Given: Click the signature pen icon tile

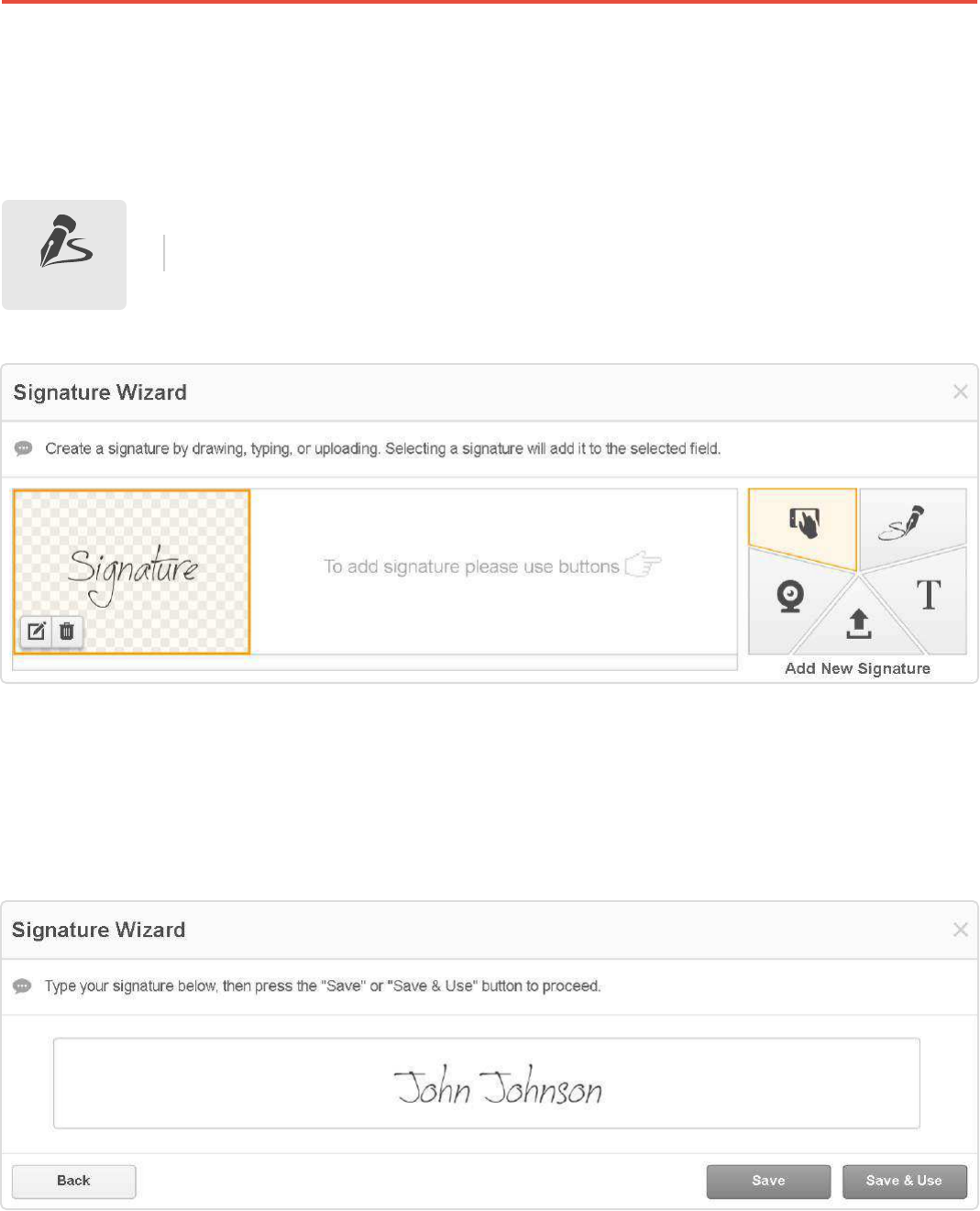Looking at the screenshot, I should tap(64, 254).
